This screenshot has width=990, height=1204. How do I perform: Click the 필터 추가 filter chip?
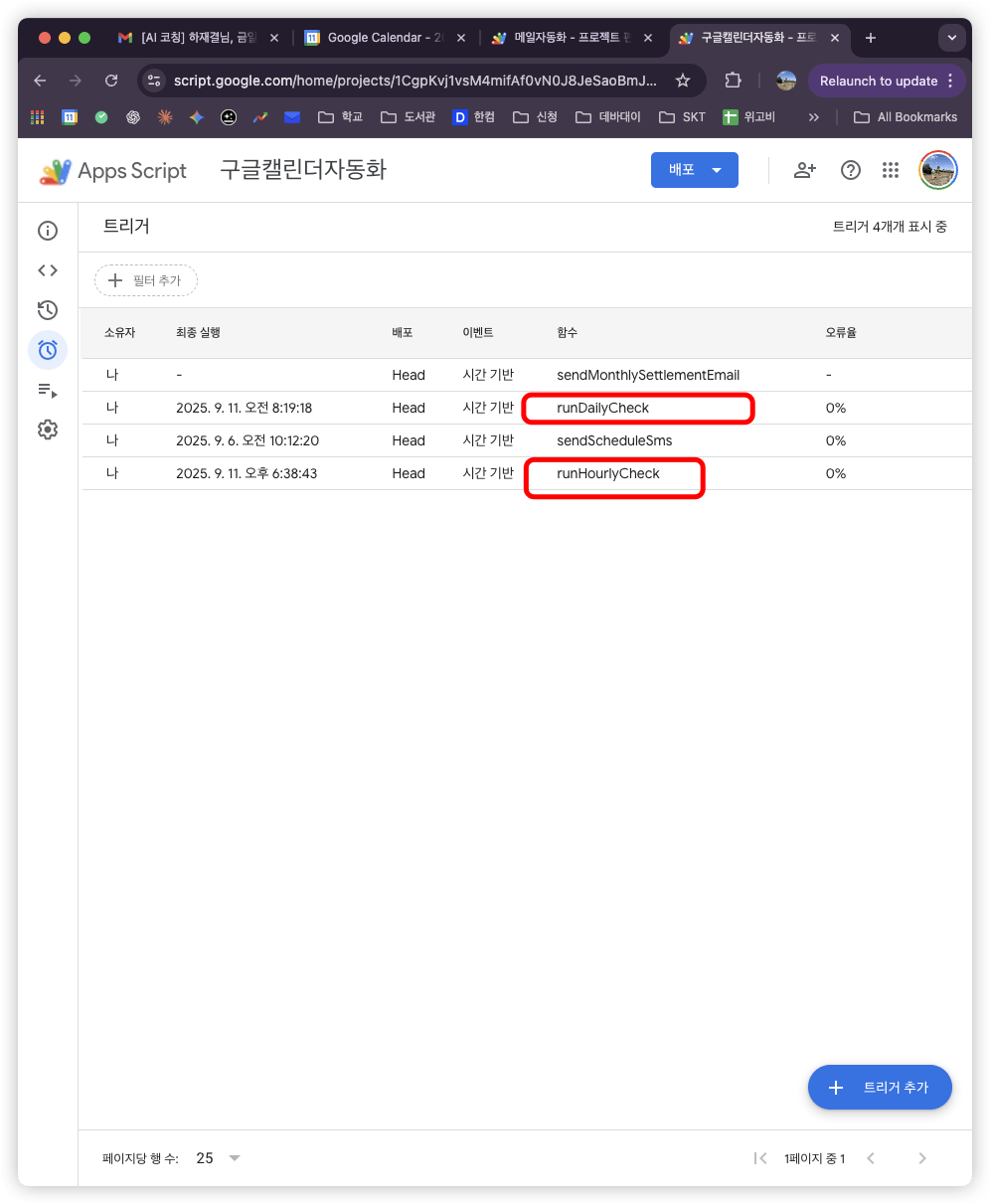[x=146, y=280]
